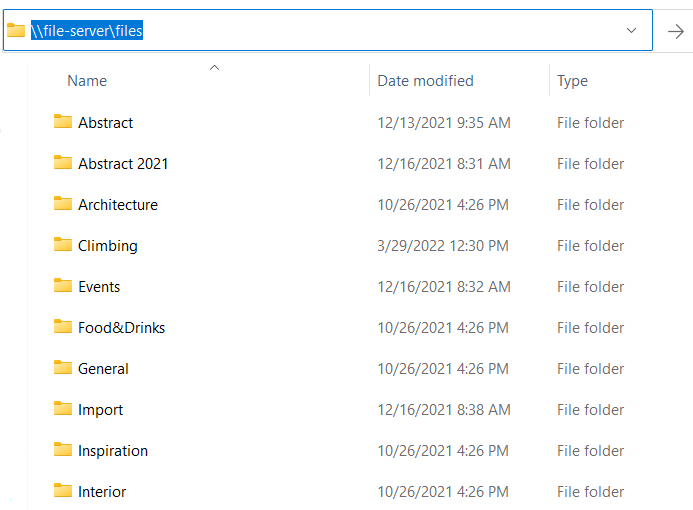Click the Events folder icon
This screenshot has width=693, height=510.
coord(63,286)
